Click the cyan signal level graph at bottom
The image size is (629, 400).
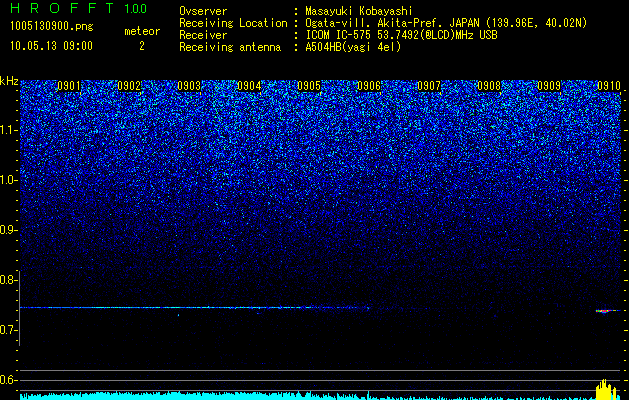[x=307, y=396]
